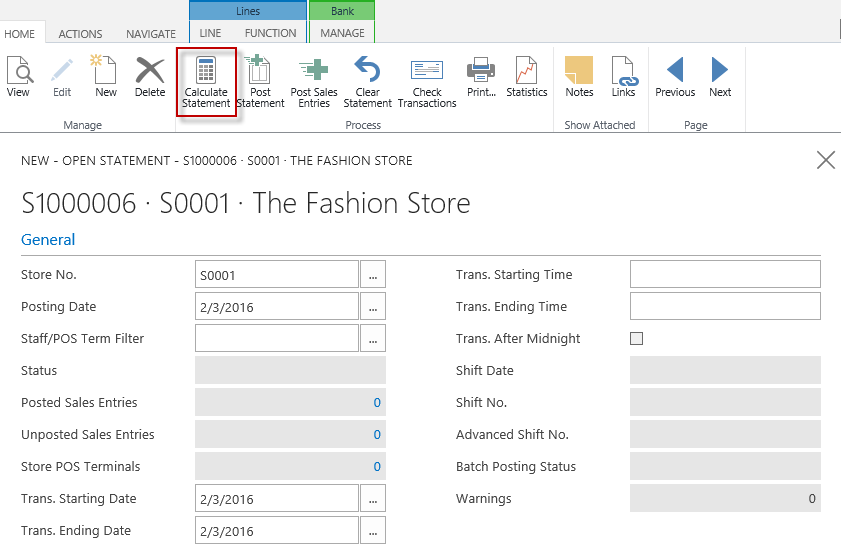This screenshot has width=841, height=549.
Task: Select Post Sales Entries in ribbon
Action: coord(314,80)
